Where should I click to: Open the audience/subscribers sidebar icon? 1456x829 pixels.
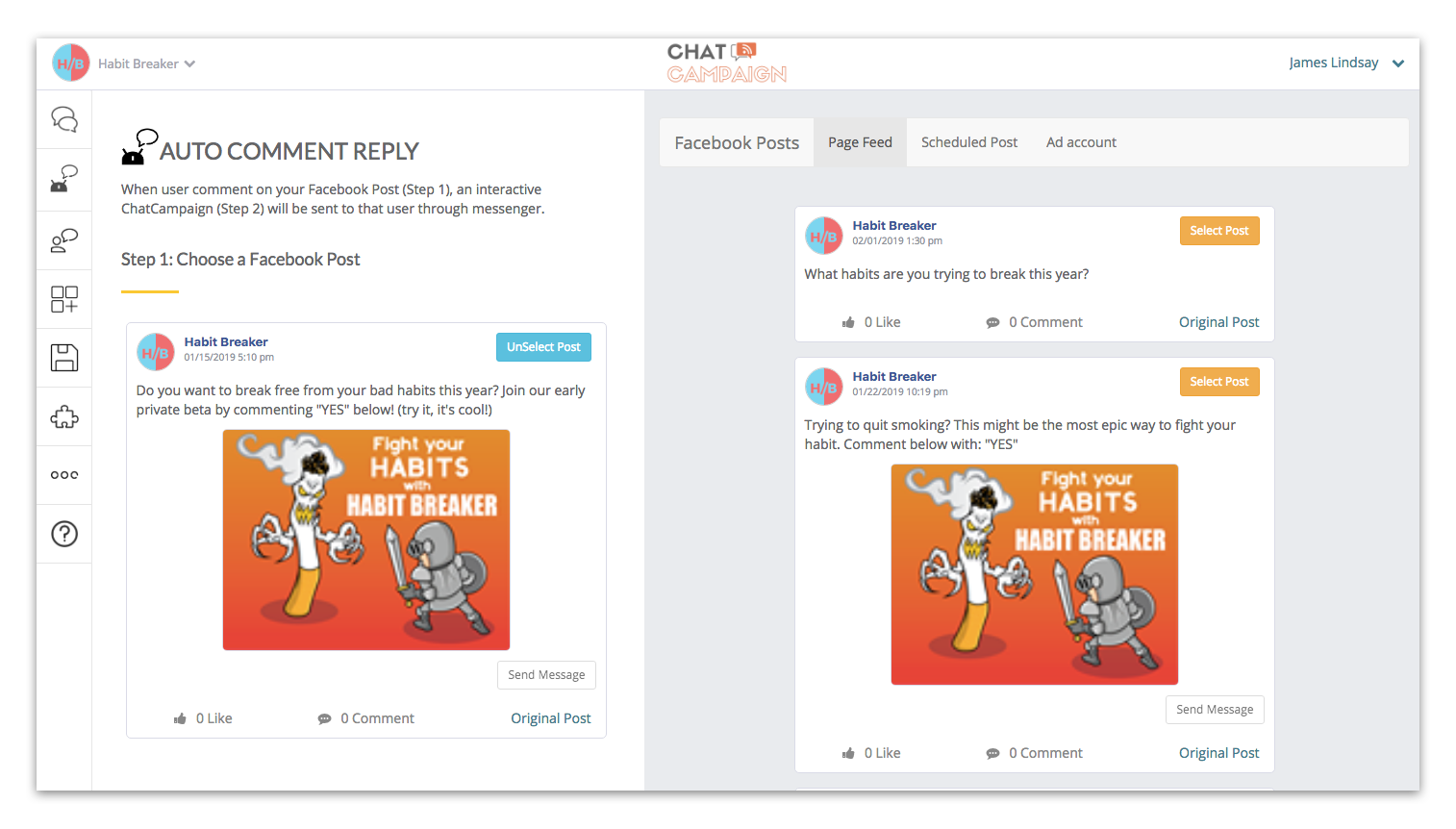click(x=64, y=240)
